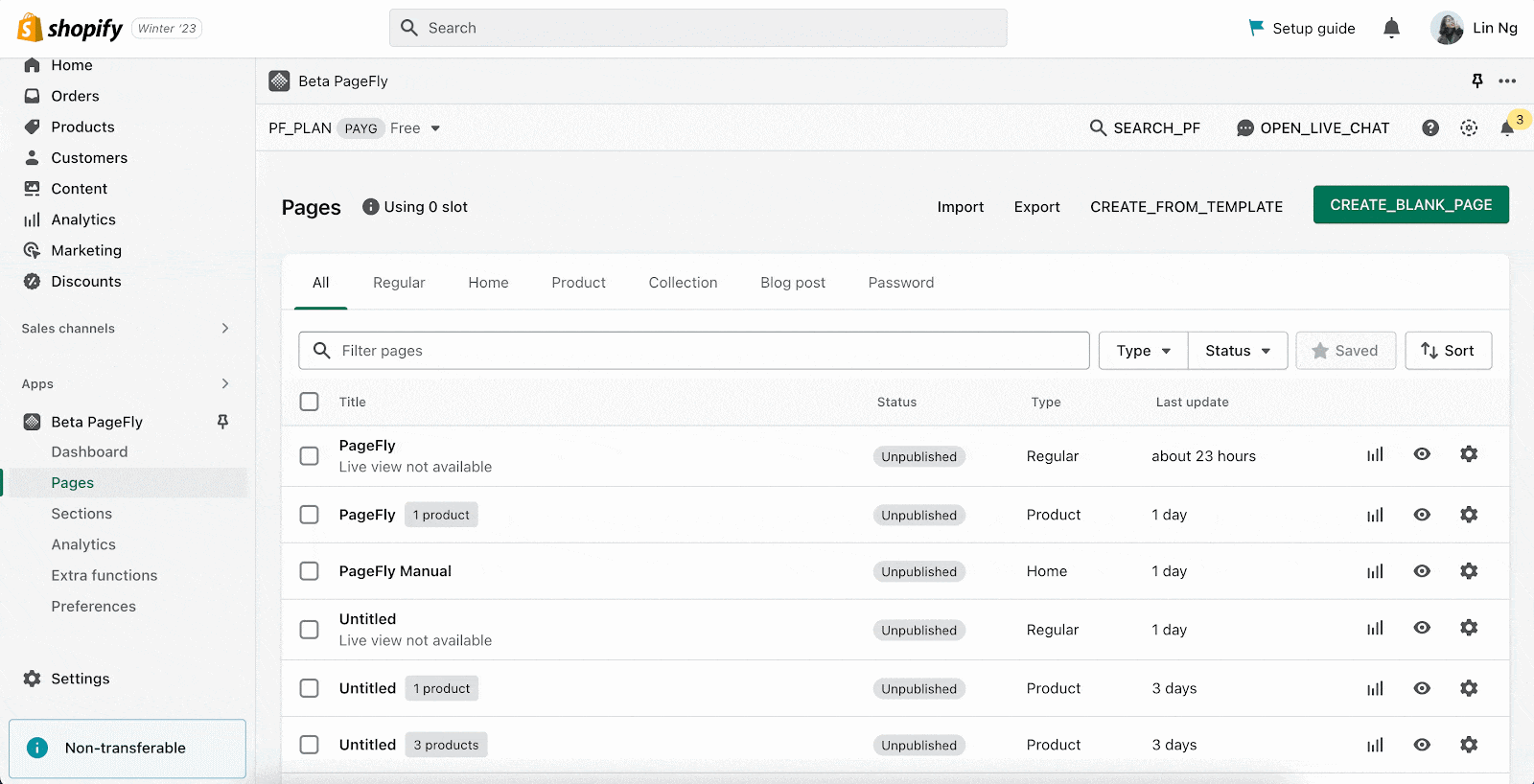Open settings gear for PageFly Manual row

(1469, 570)
